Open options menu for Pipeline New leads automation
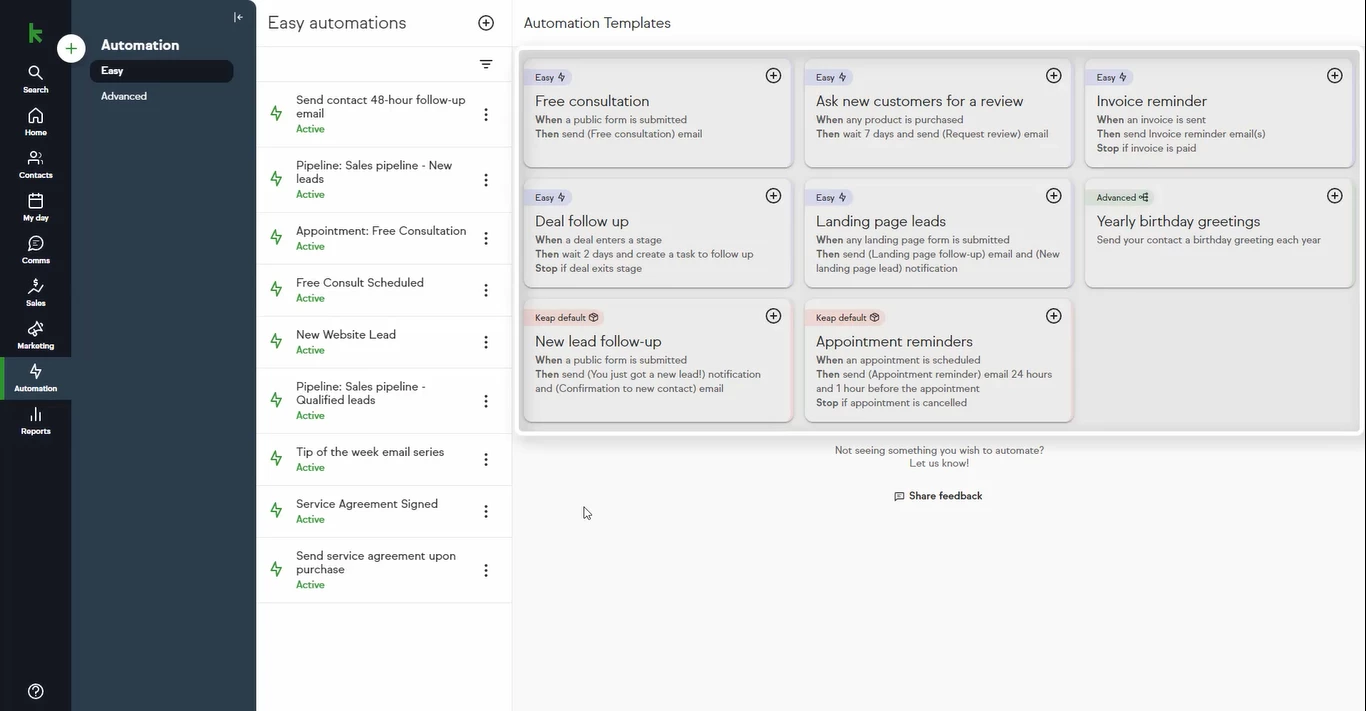The width and height of the screenshot is (1366, 711). pyautogui.click(x=486, y=180)
